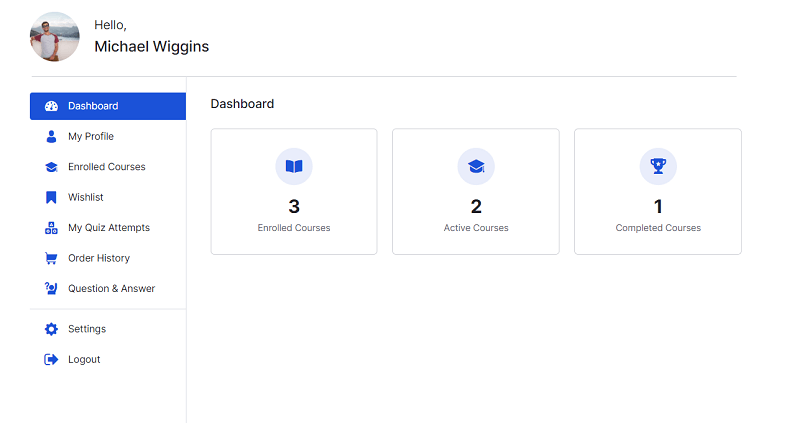
Task: Click Michael Wiggins profile photo
Action: pyautogui.click(x=55, y=37)
